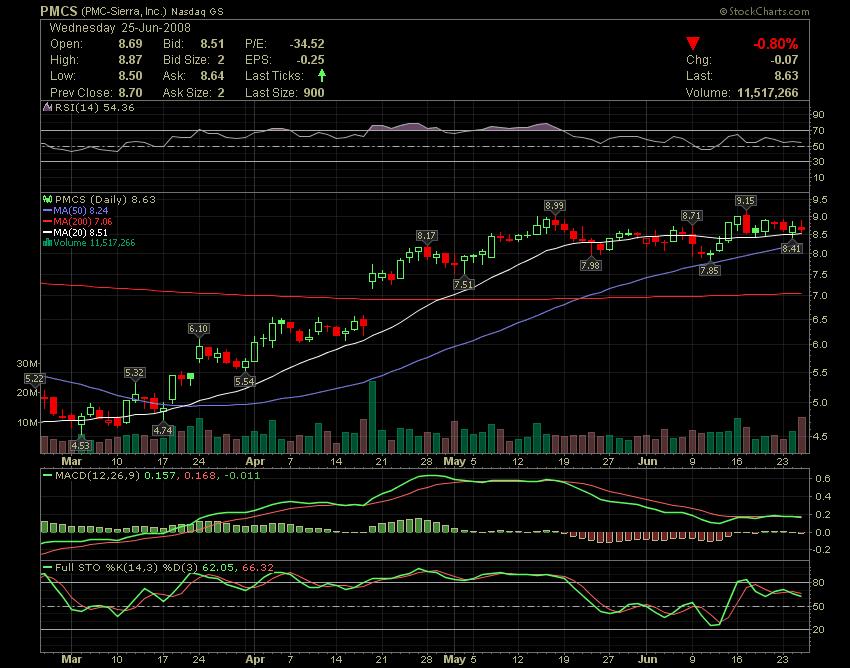
Task: Click the 8.41 price annotation
Action: (x=791, y=248)
